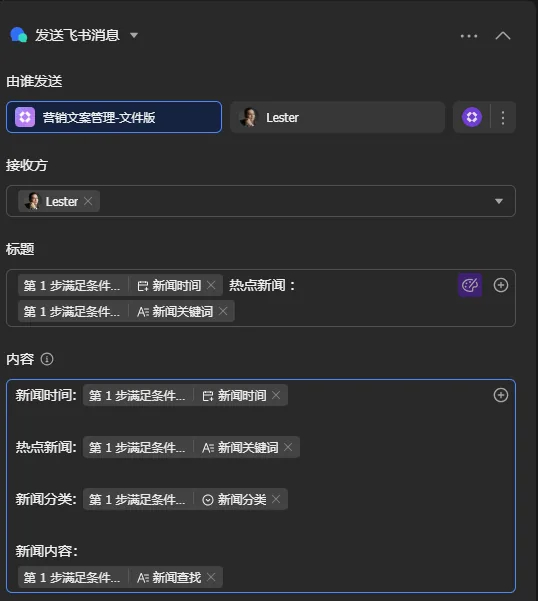The height and width of the screenshot is (601, 538).
Task: Expand the recipient dropdown arrow
Action: (499, 201)
